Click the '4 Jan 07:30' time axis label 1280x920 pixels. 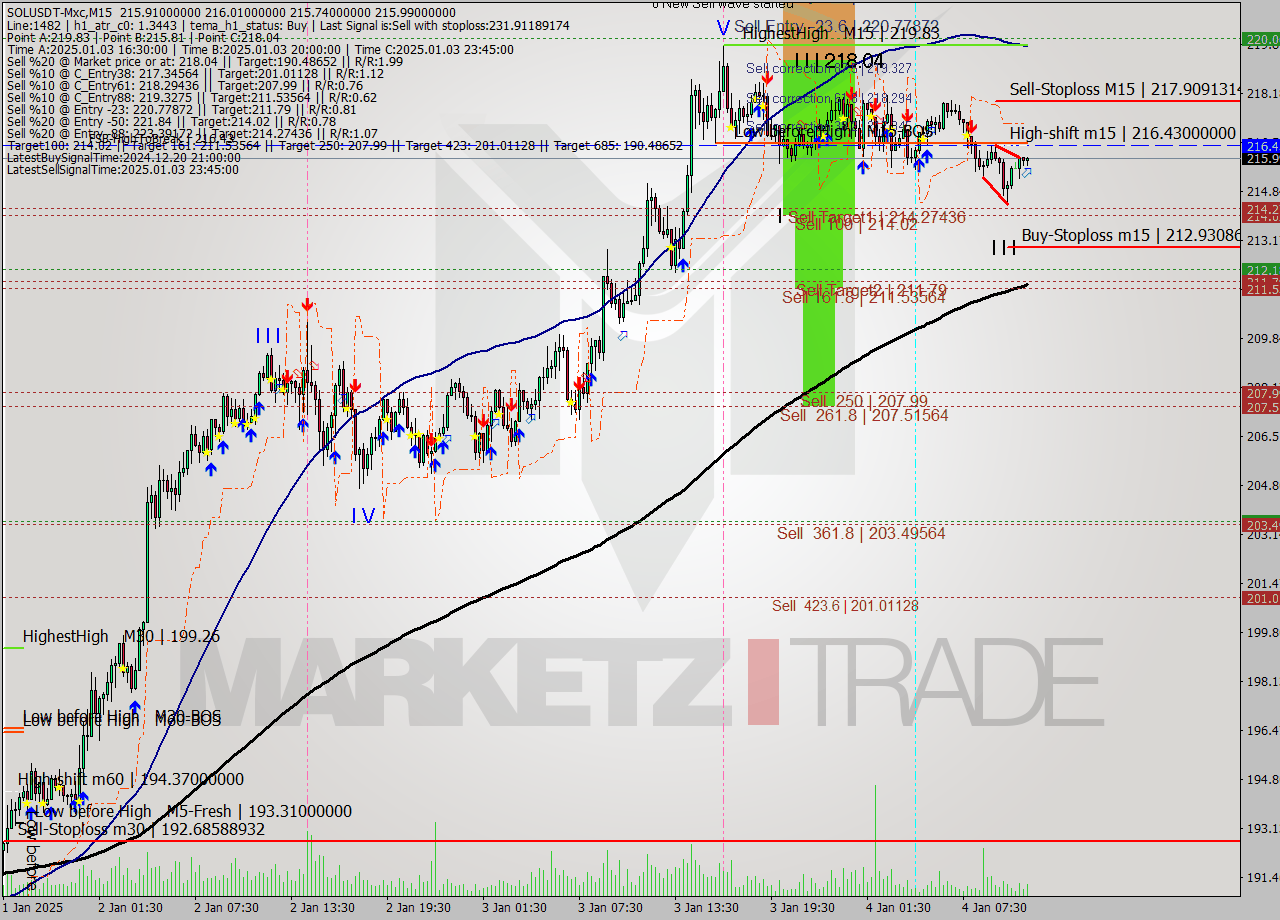[x=995, y=908]
